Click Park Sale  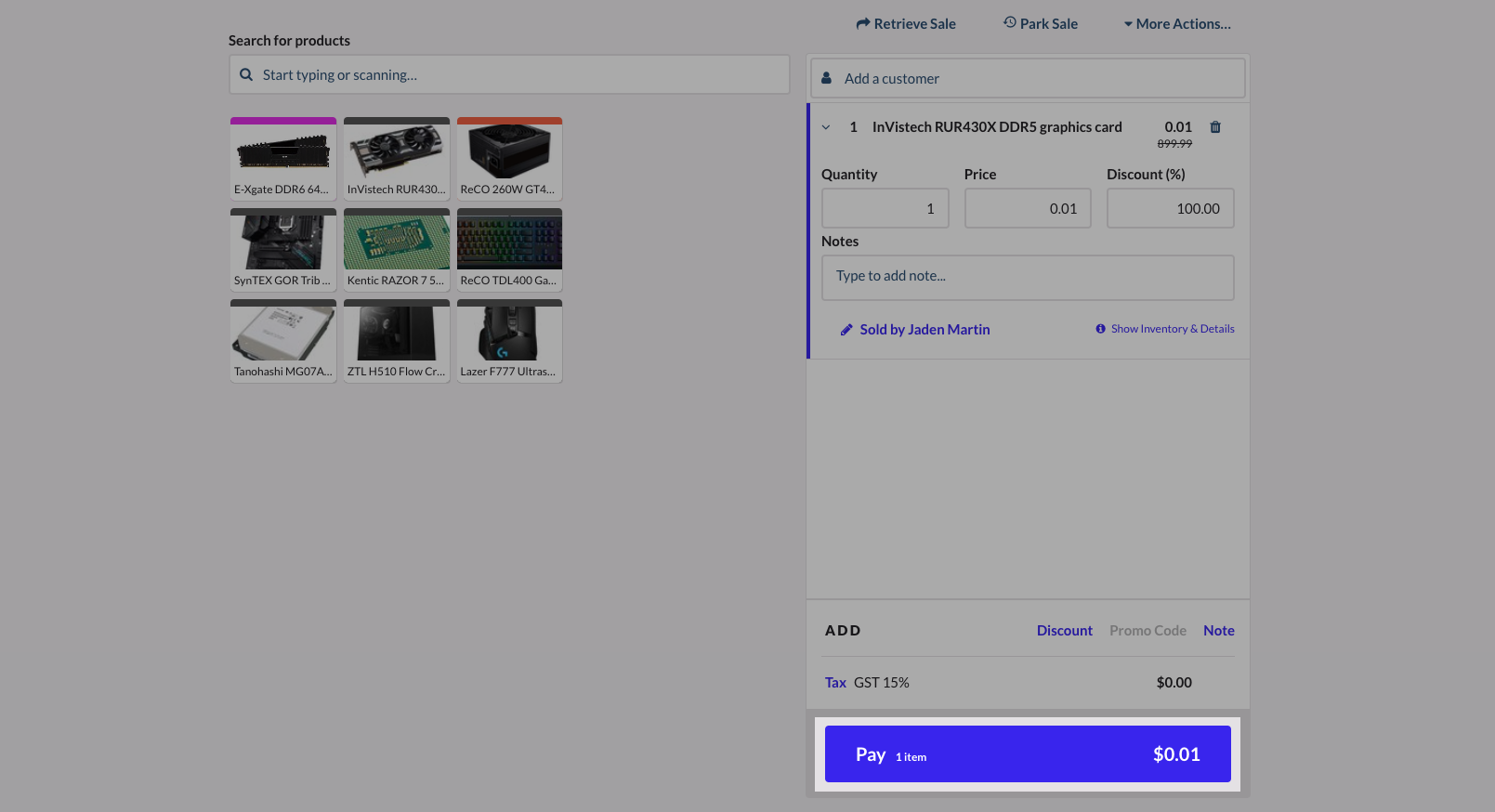(1041, 24)
